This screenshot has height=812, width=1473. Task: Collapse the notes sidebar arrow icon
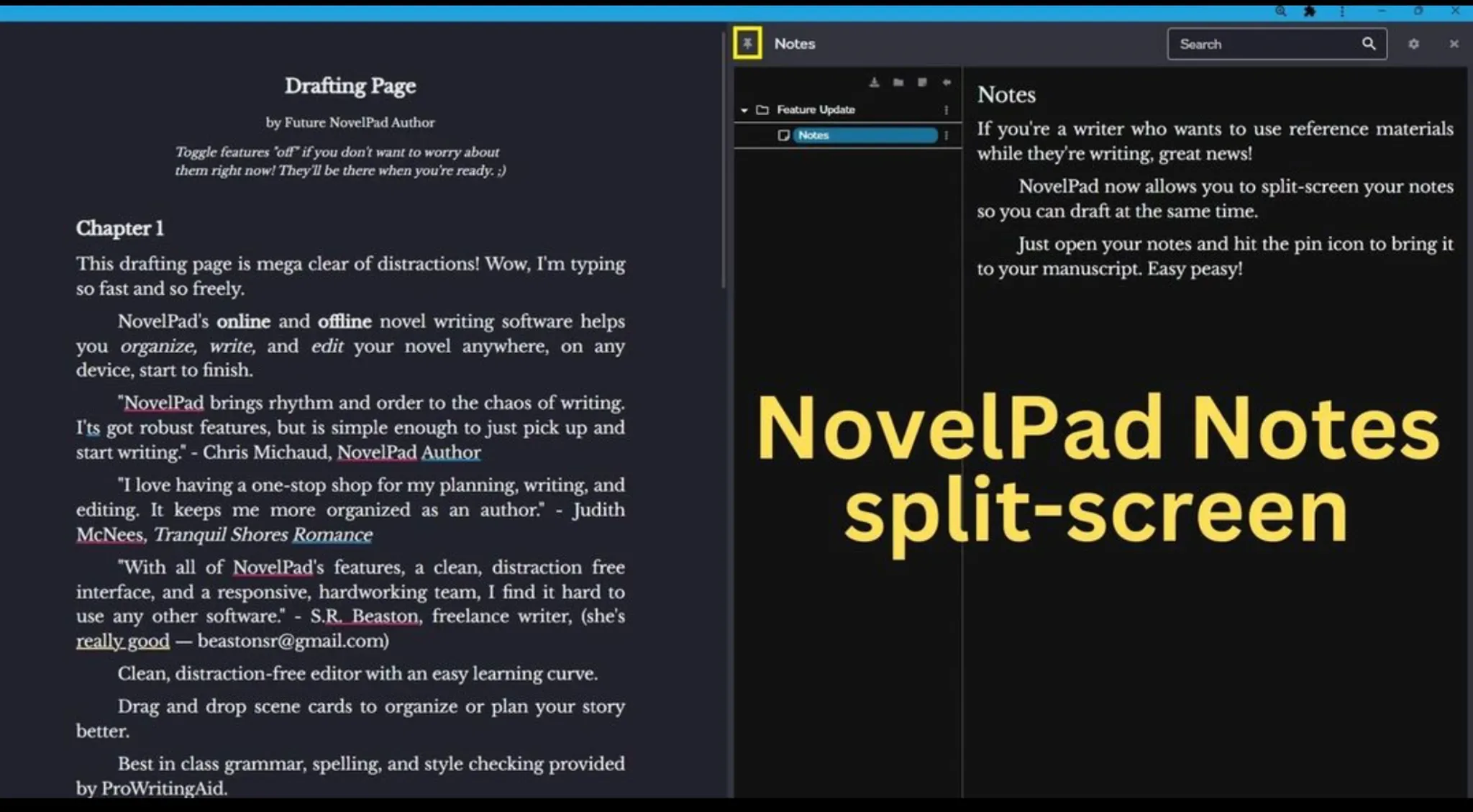[947, 83]
